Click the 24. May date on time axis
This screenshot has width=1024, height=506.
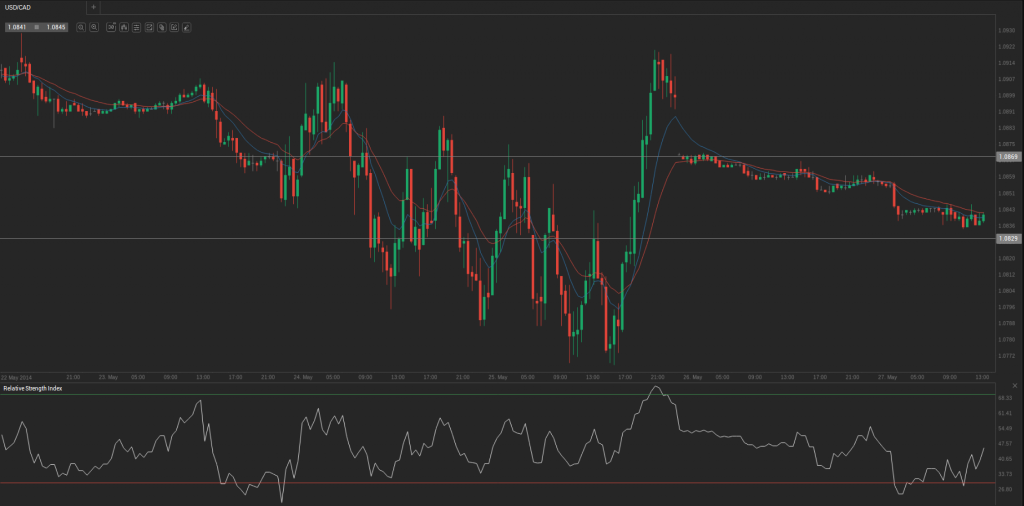301,377
